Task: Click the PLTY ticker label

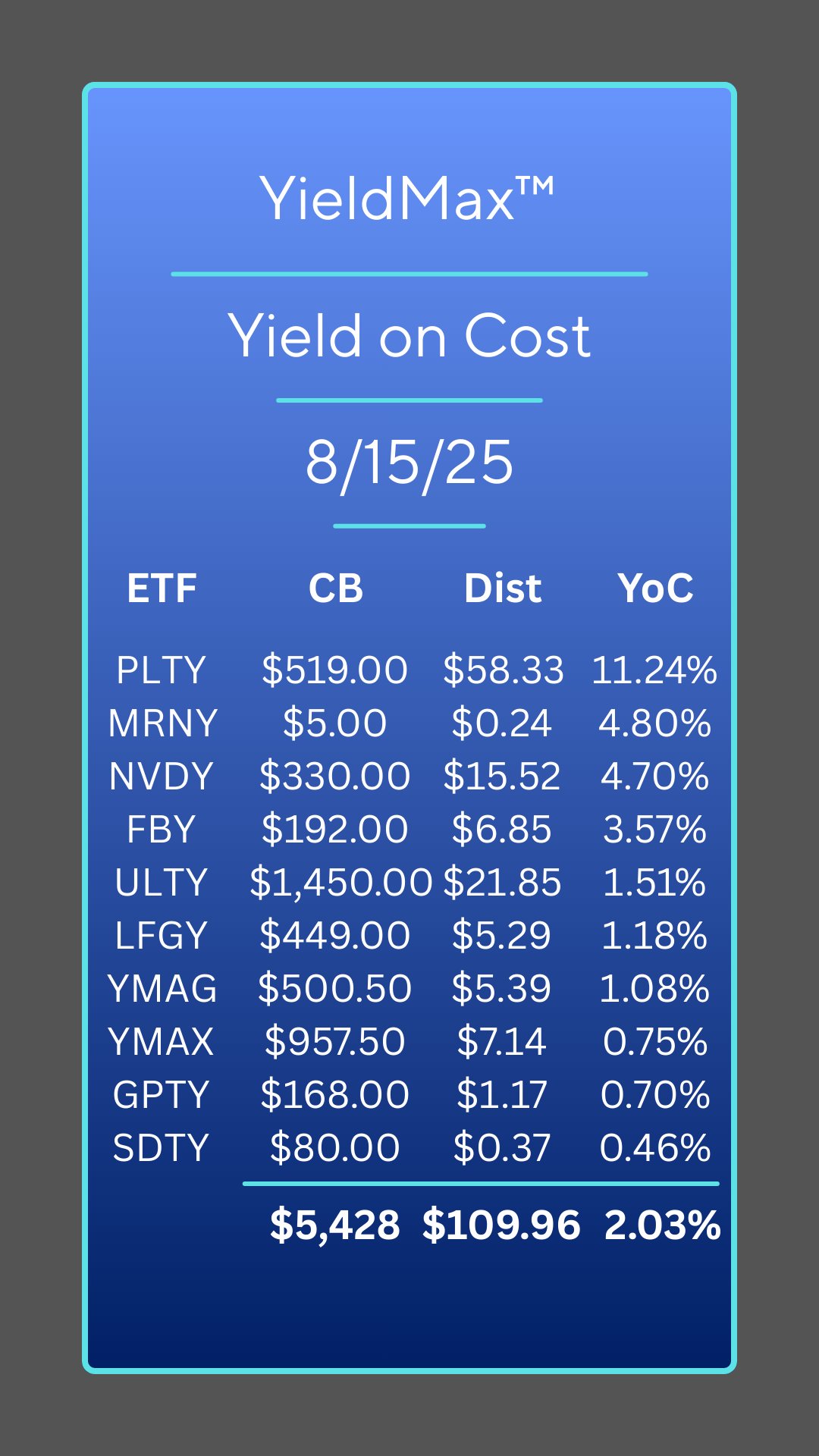Action: pyautogui.click(x=161, y=670)
